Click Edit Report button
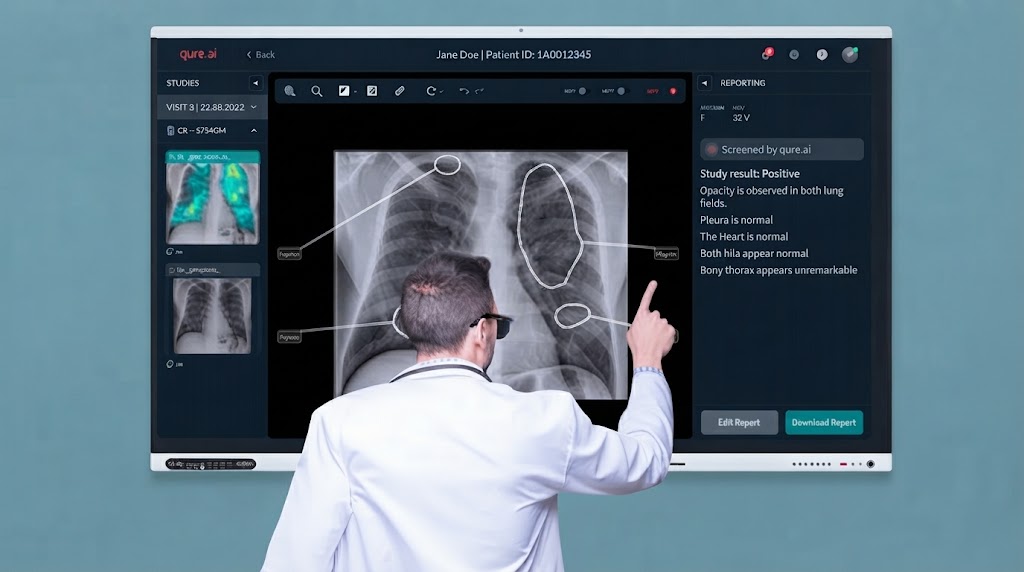 coord(739,422)
